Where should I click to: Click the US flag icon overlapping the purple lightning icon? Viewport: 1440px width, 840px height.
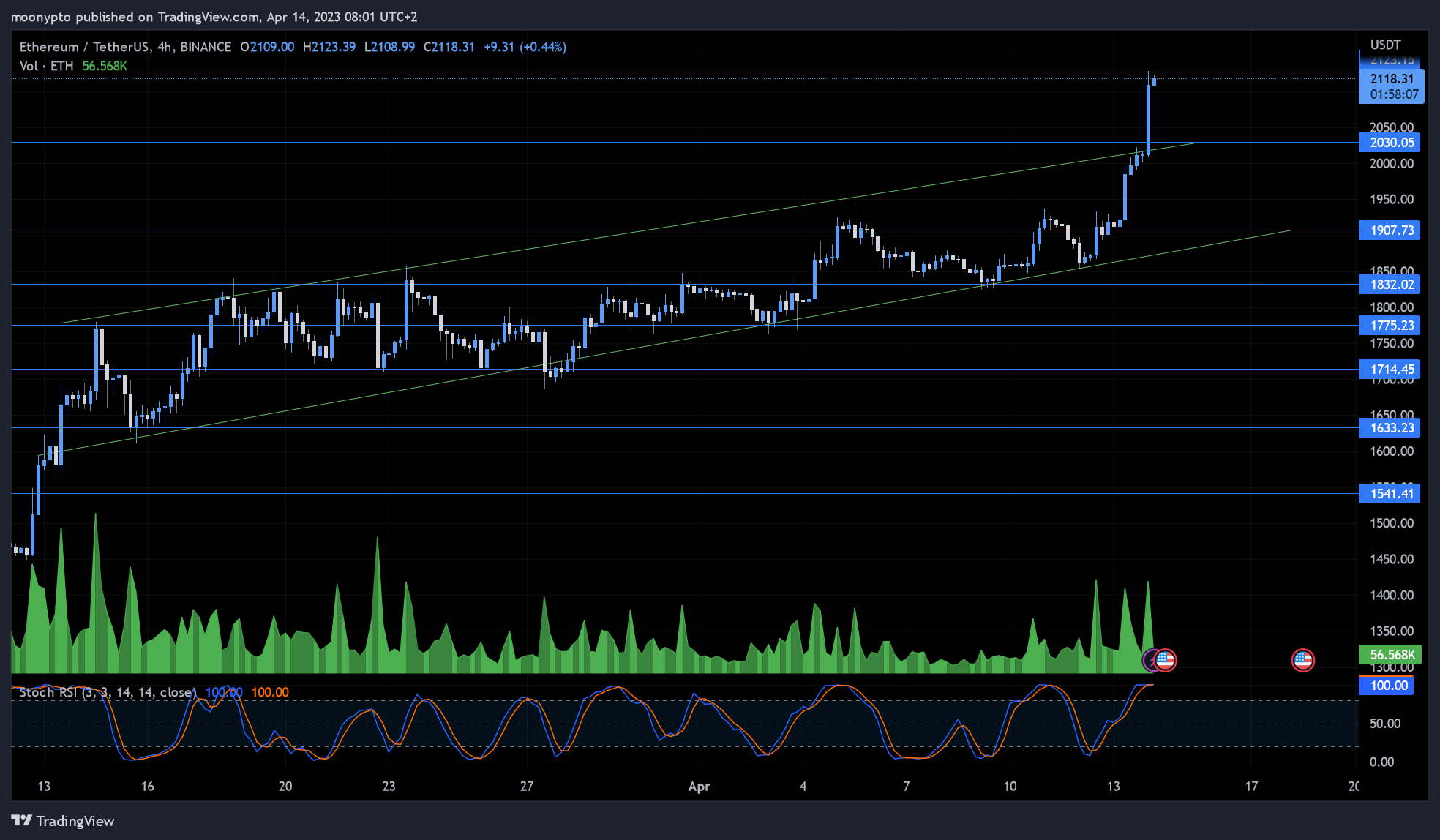[1165, 660]
